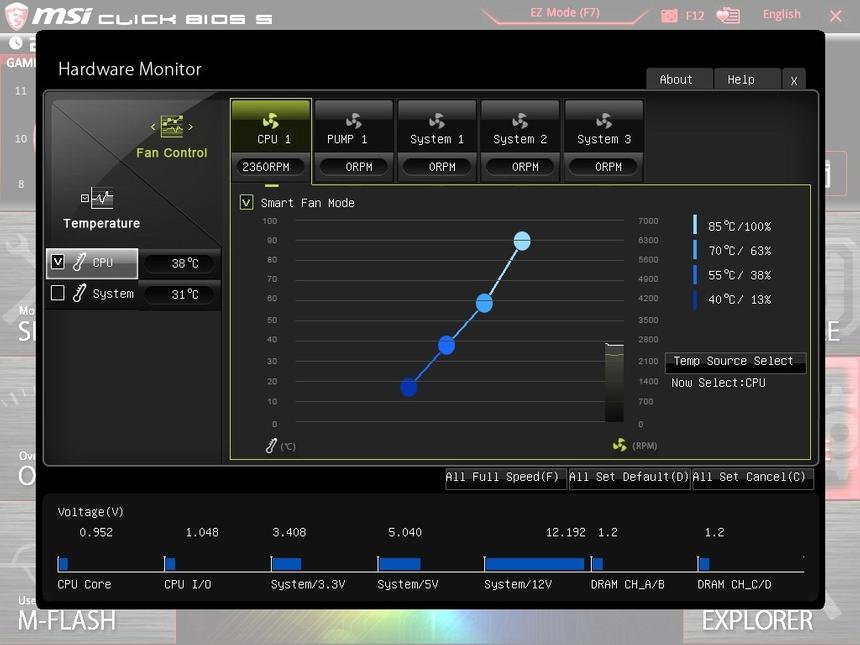Click the System/5V voltage bar
860x645 pixels.
[x=400, y=564]
